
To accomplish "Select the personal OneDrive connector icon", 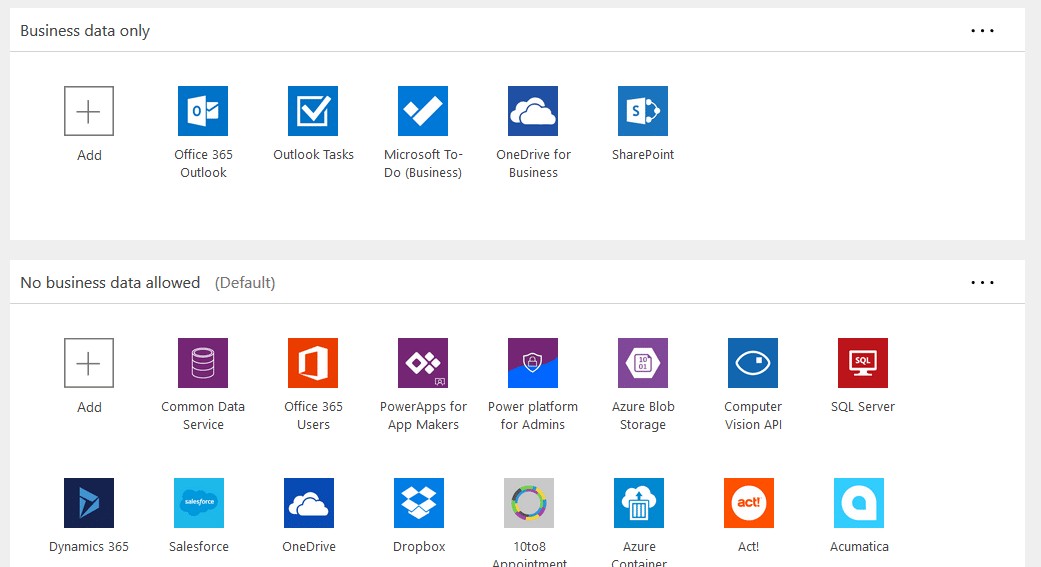I will pos(309,503).
